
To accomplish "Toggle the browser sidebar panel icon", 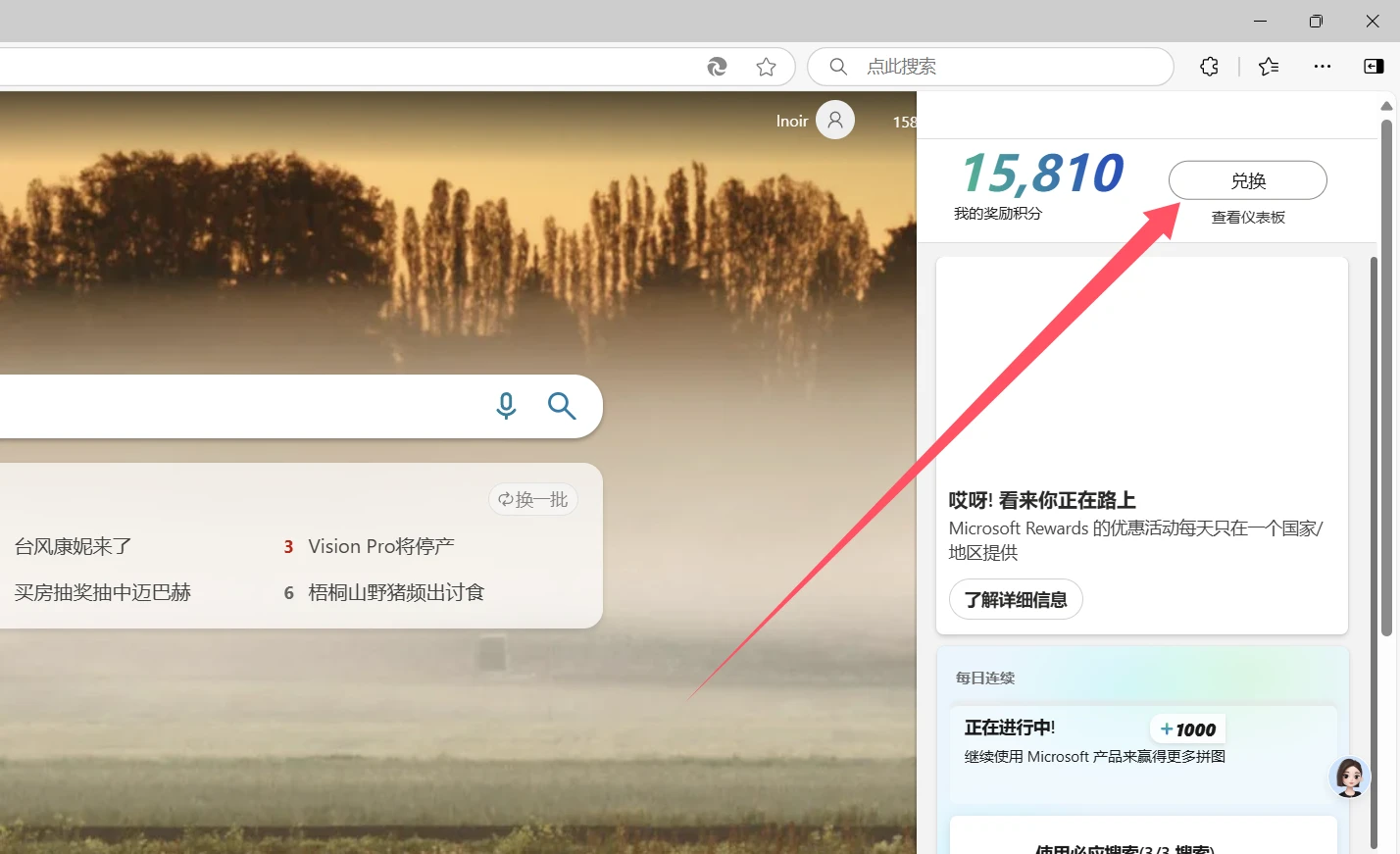I will tap(1374, 67).
